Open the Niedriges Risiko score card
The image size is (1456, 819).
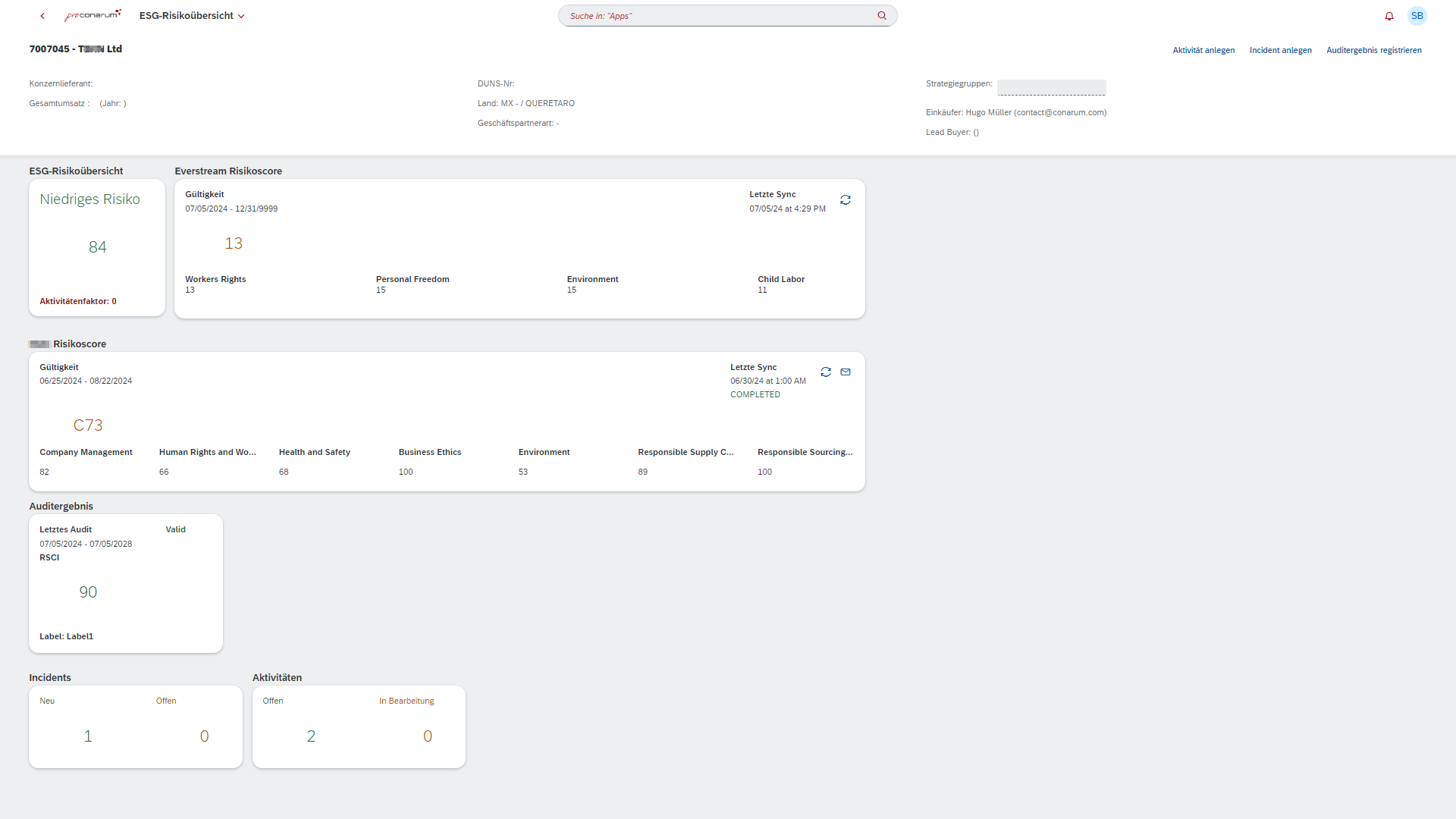(x=97, y=247)
